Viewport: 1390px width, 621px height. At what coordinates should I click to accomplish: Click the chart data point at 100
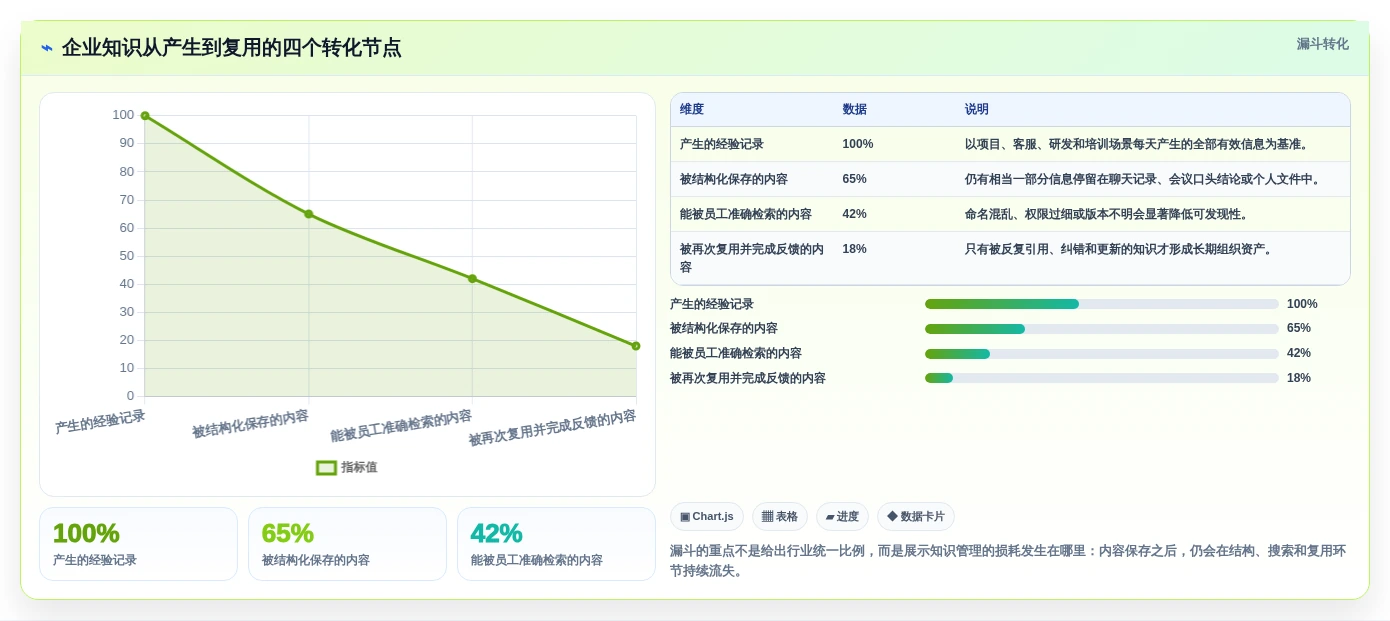point(145,116)
